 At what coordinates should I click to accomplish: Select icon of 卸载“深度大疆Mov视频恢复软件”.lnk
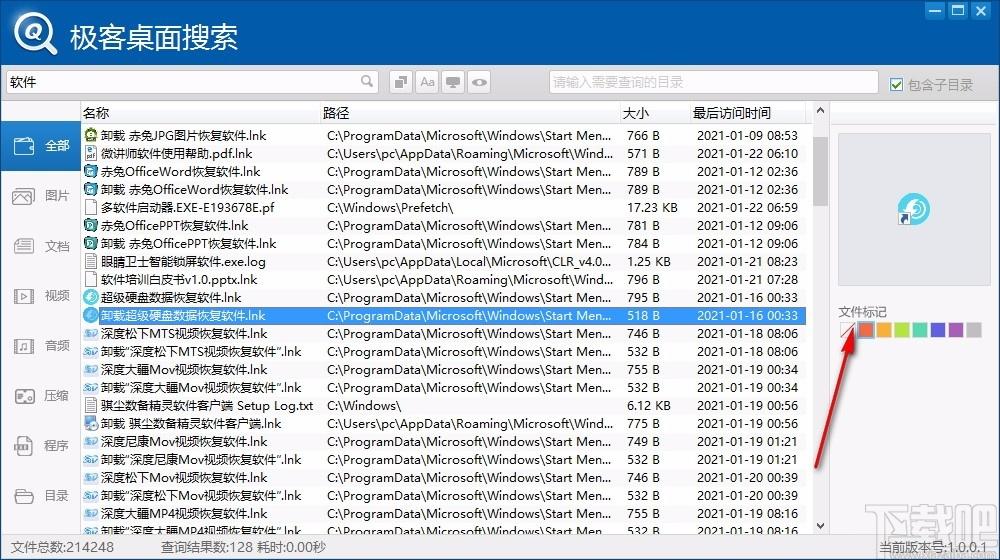[x=91, y=387]
